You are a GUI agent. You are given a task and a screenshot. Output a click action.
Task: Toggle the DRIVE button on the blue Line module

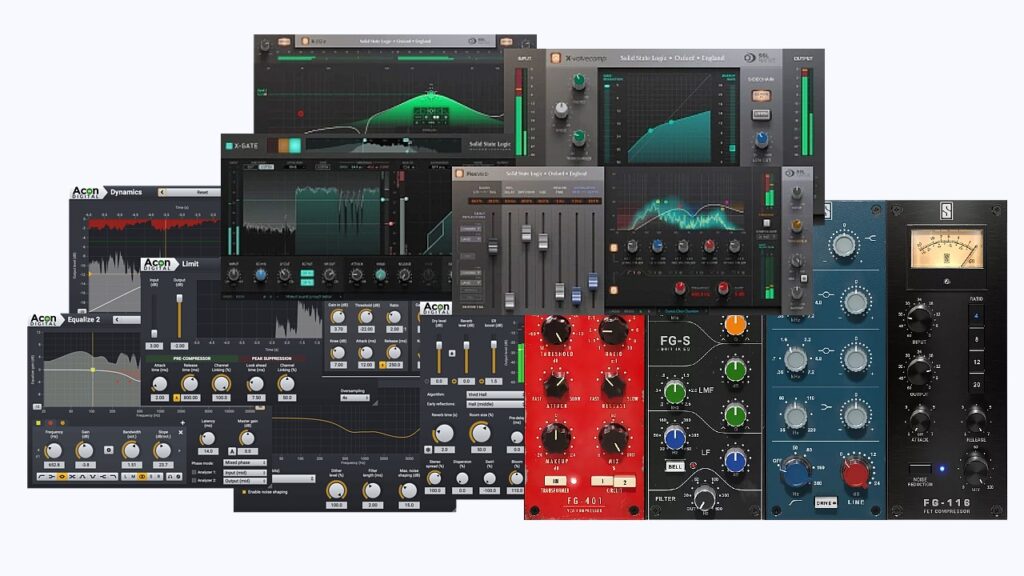[826, 502]
